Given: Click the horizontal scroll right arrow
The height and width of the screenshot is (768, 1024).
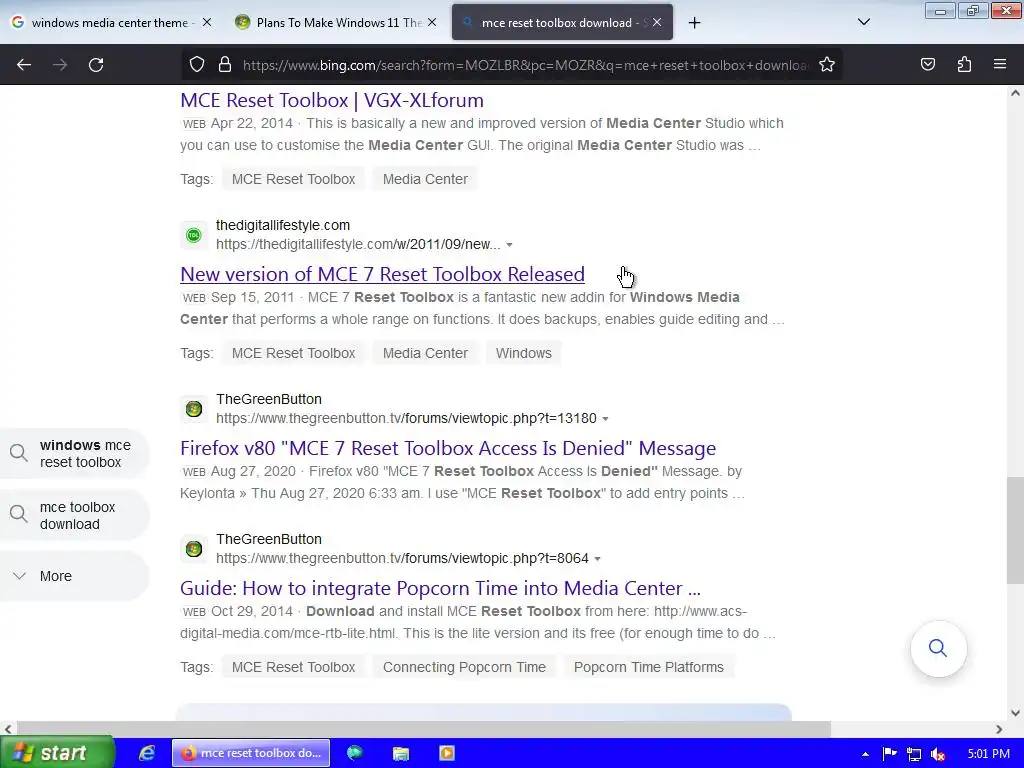Looking at the screenshot, I should pyautogui.click(x=999, y=729).
